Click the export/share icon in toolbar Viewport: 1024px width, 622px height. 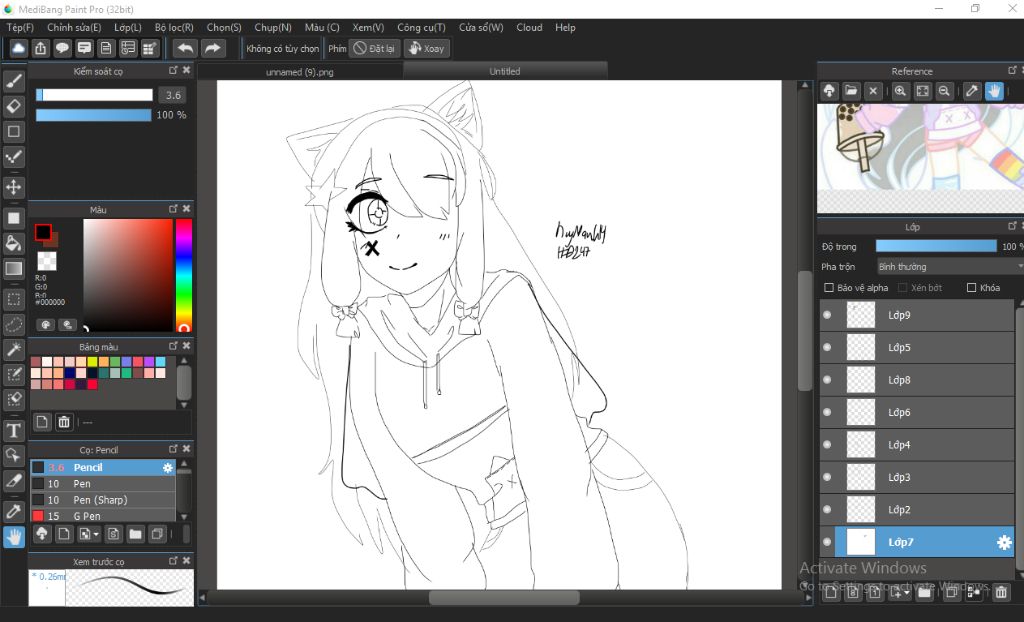coord(40,48)
